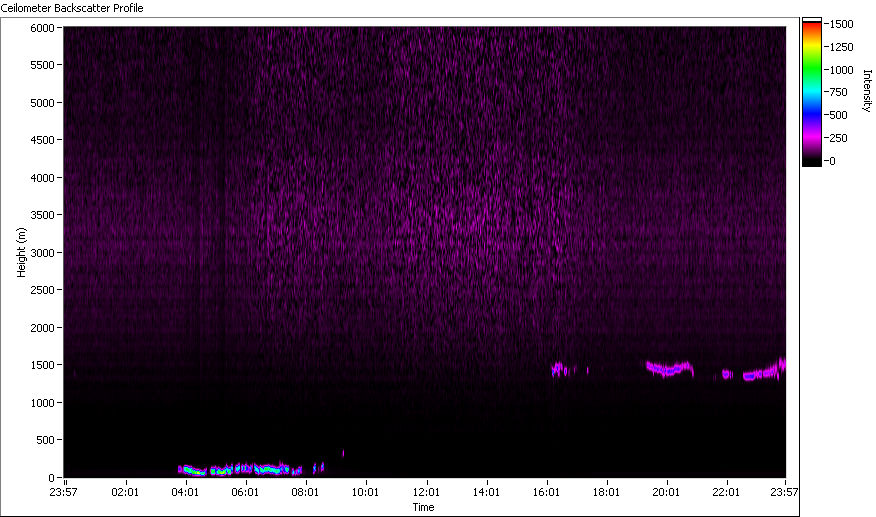The width and height of the screenshot is (876, 517).
Task: Select the 5000 height axis label
Action: click(42, 103)
